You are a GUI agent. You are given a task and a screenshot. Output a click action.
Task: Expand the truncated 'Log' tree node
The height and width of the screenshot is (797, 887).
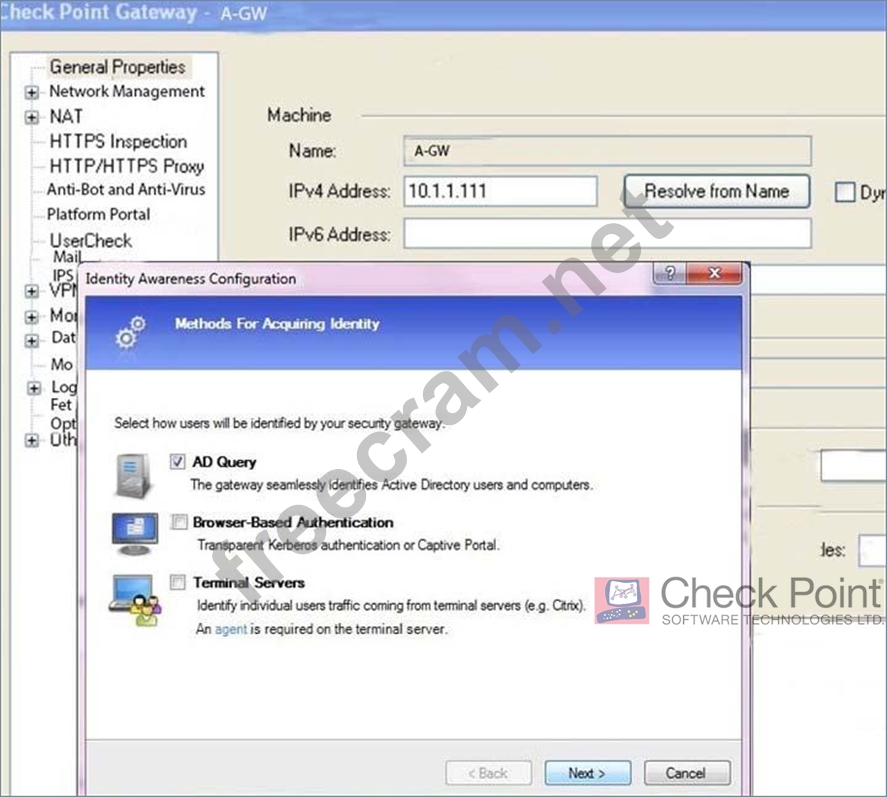pyautogui.click(x=34, y=388)
